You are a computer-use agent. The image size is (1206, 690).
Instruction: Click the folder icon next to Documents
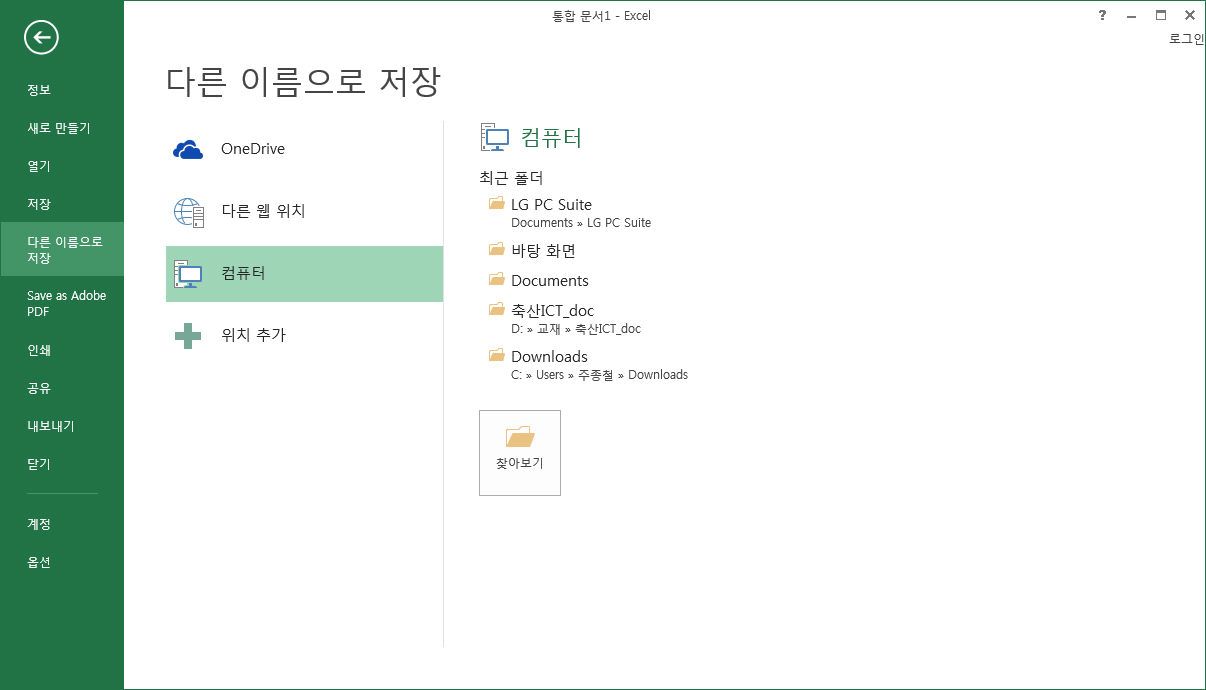496,279
